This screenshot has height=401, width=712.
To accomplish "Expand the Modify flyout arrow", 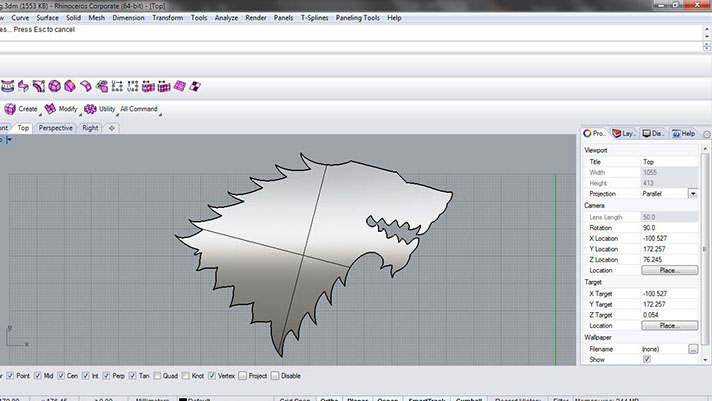I will (79, 114).
